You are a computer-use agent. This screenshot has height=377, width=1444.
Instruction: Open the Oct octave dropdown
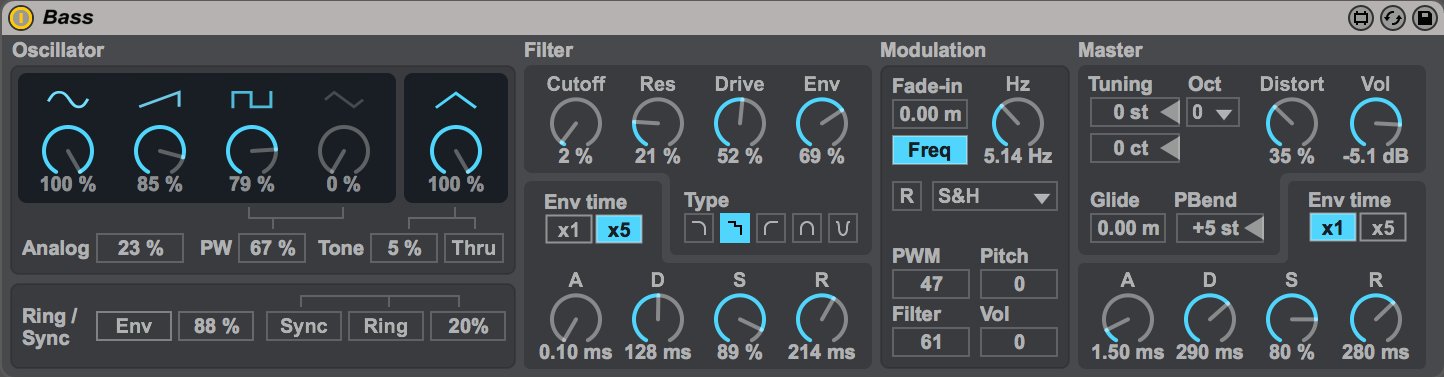[1213, 113]
